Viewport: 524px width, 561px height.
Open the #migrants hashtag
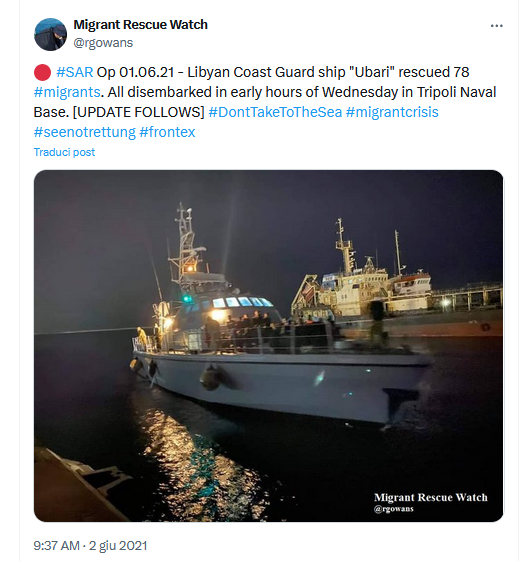coord(67,92)
